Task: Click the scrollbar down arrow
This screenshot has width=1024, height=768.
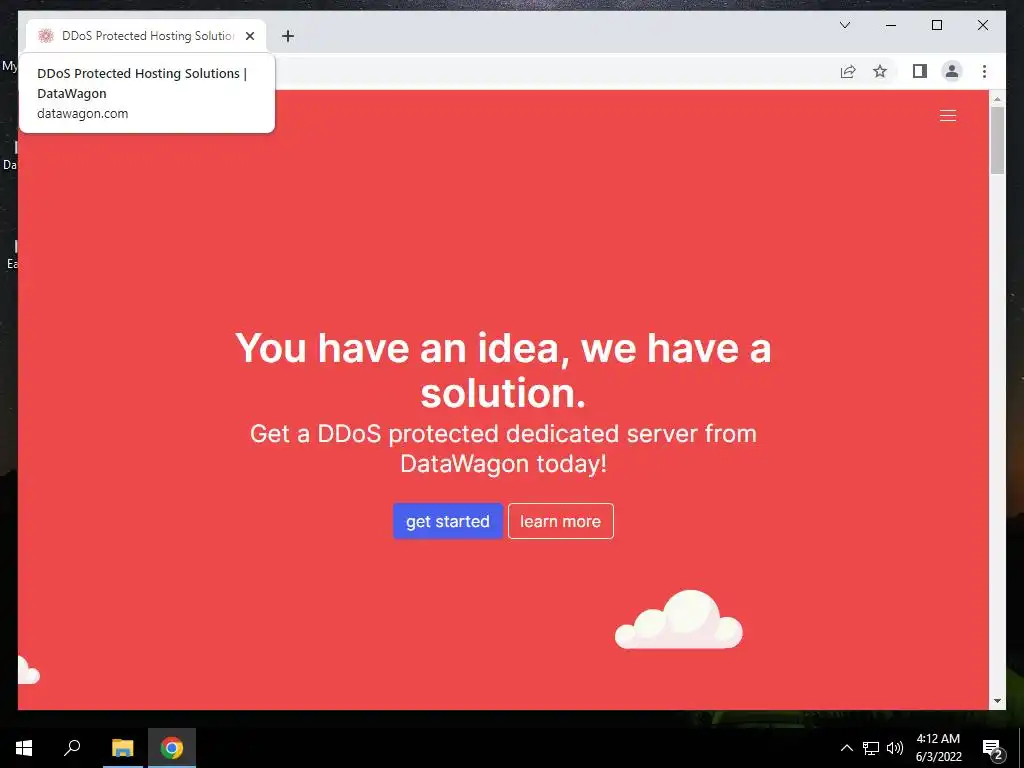Action: click(x=997, y=701)
